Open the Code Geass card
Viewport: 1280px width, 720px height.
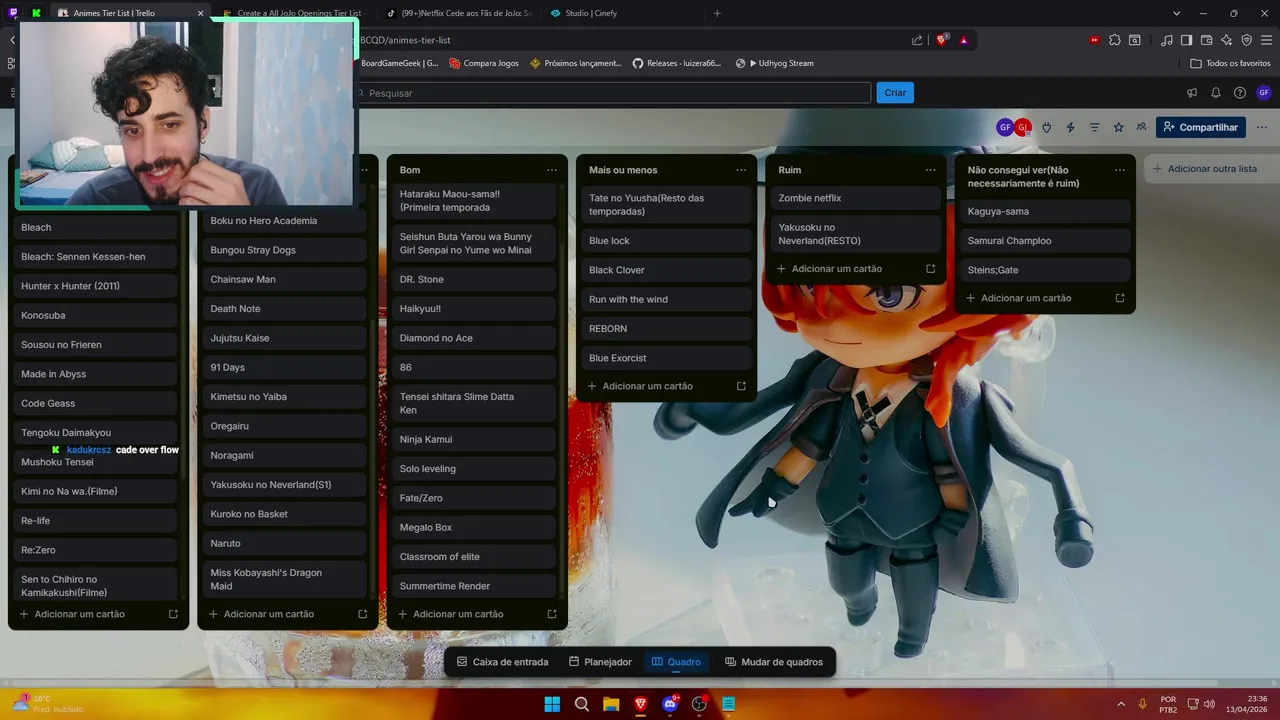click(x=96, y=403)
